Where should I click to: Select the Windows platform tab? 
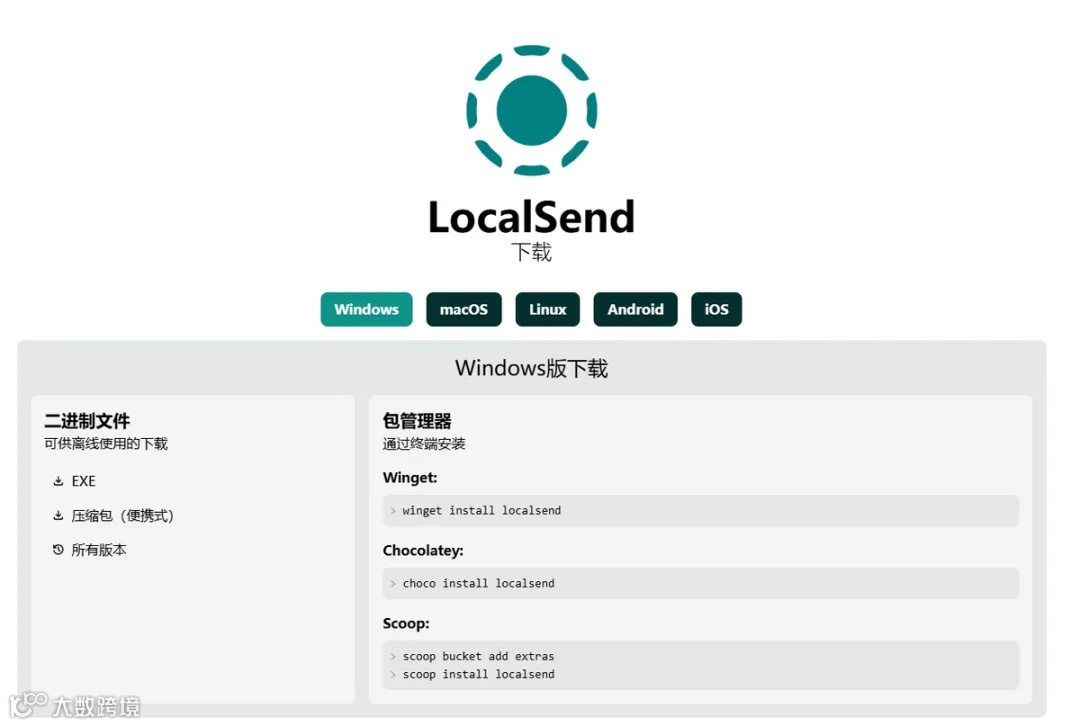(366, 309)
